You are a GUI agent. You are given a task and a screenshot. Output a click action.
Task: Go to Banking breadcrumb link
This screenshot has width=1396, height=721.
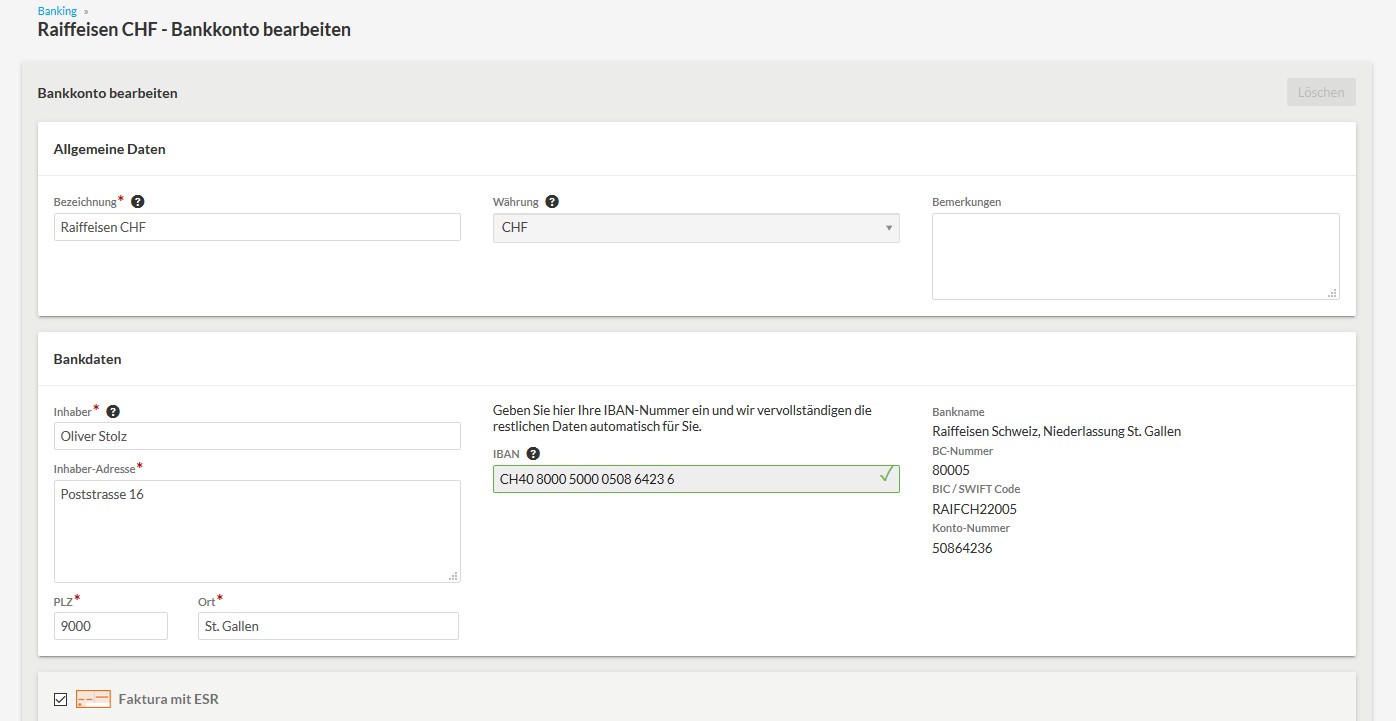[57, 11]
